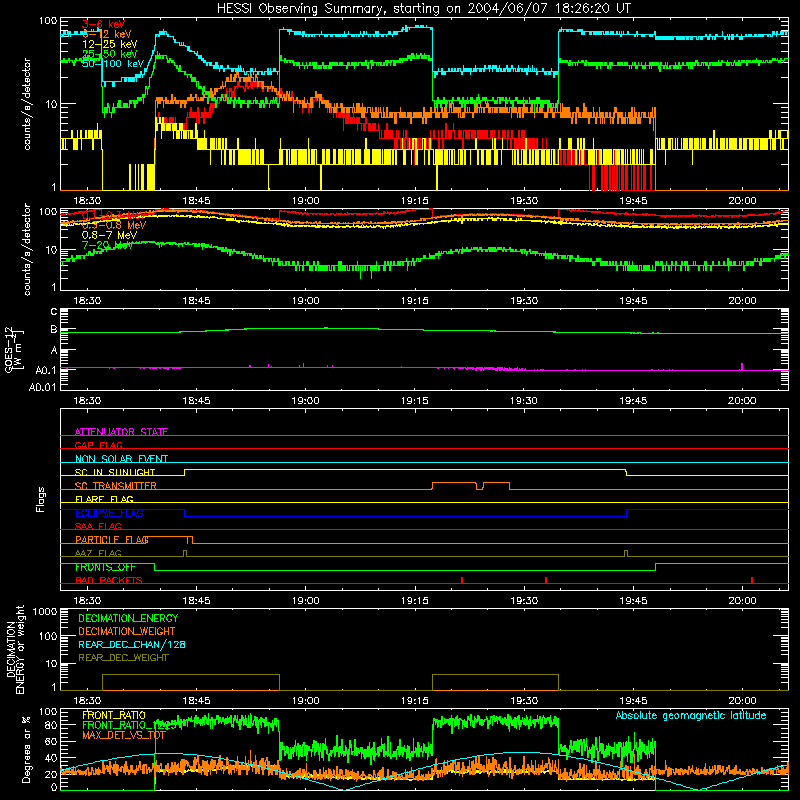Click the 19:00 time tick under the decimation panel
Screen dimensions: 800x800
coord(306,701)
